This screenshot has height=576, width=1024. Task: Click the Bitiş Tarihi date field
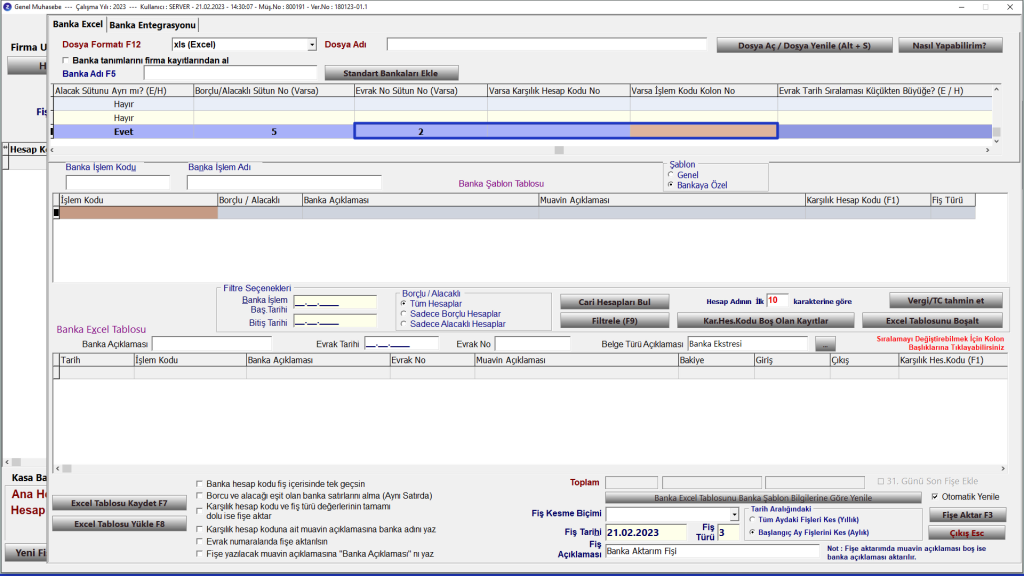(335, 322)
